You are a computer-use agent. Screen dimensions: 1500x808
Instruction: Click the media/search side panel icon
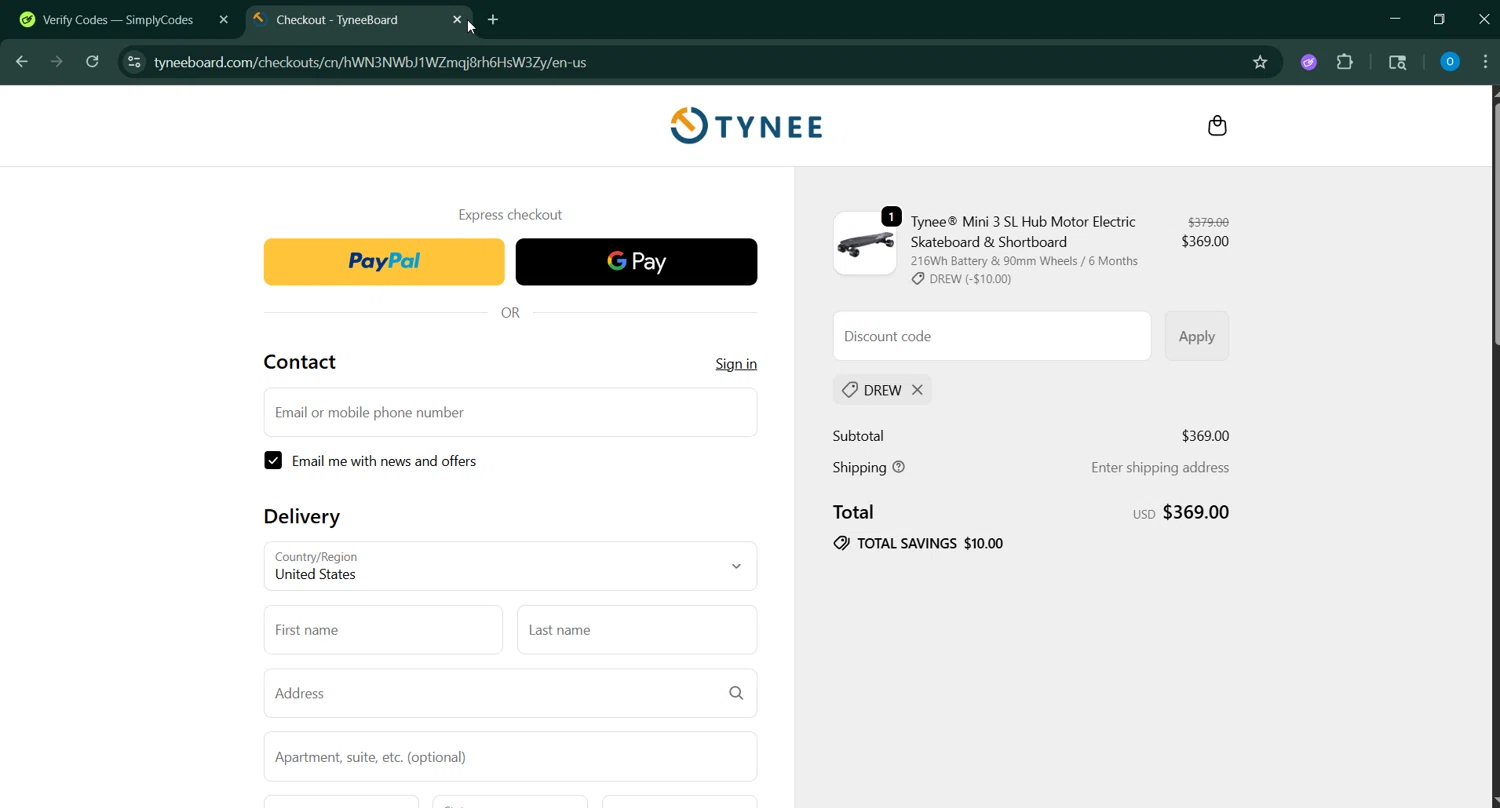[1397, 62]
